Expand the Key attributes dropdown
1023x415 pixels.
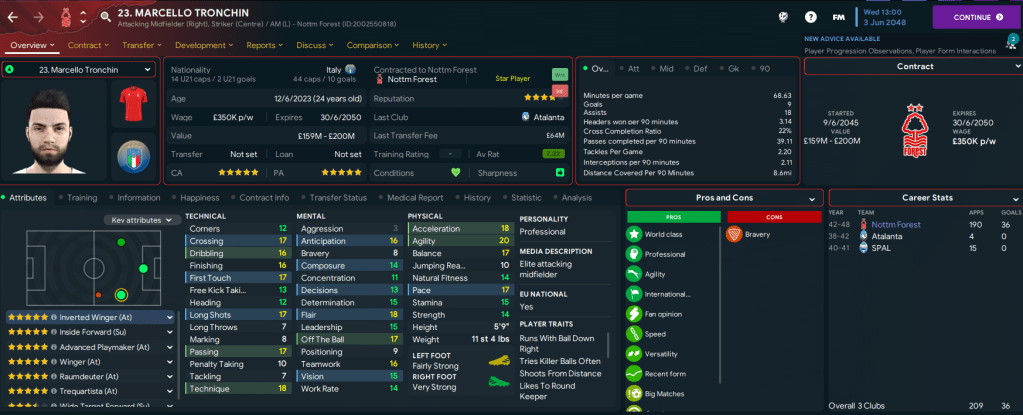(x=144, y=220)
